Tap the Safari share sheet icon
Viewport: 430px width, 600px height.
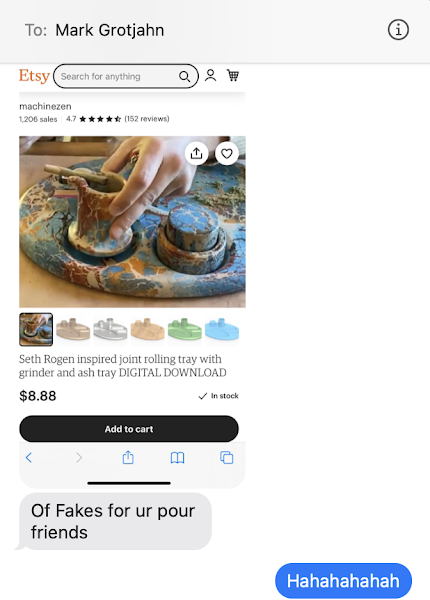coord(128,457)
